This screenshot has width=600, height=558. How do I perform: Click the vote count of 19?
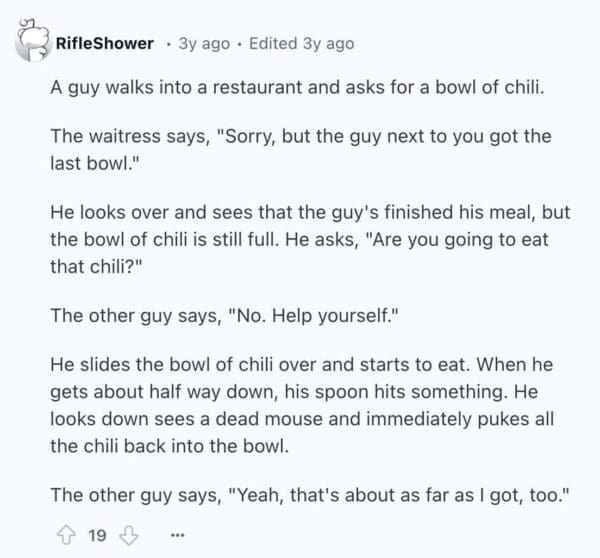pos(97,536)
